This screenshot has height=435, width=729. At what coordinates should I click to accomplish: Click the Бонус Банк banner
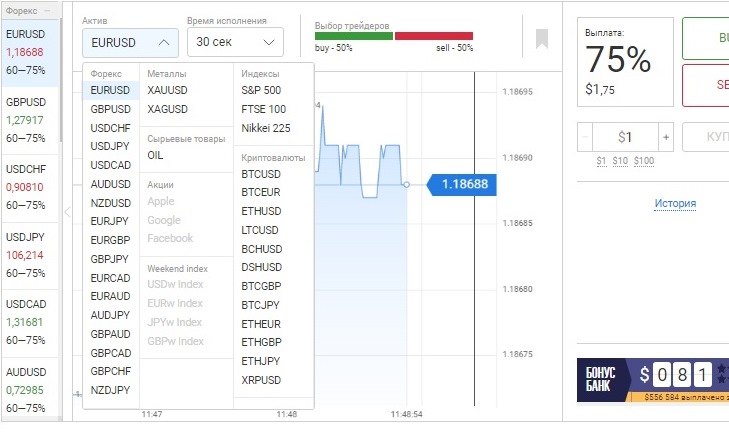(x=652, y=379)
